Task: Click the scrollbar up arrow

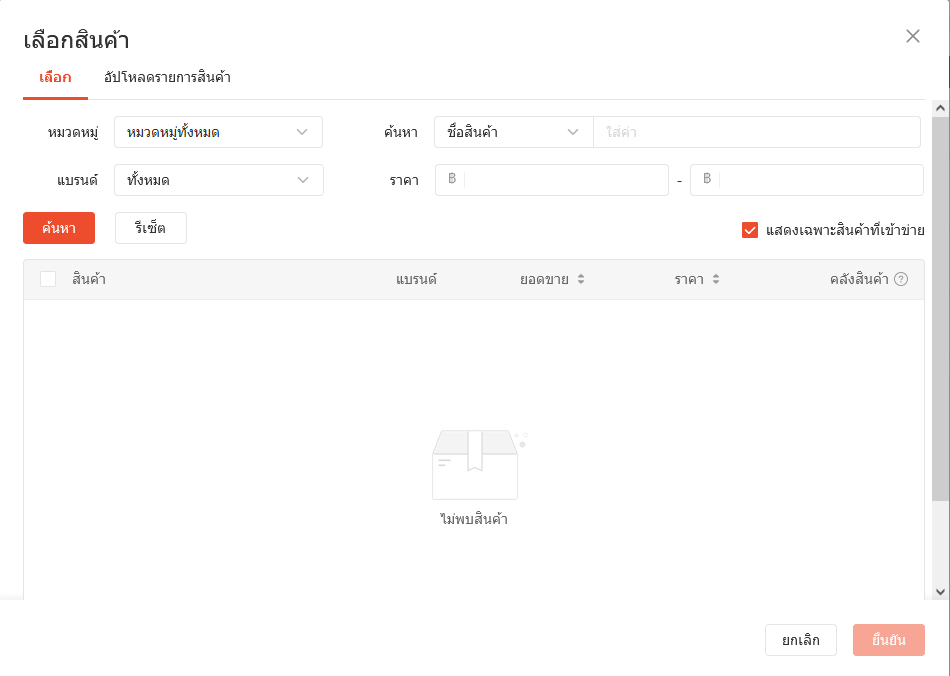Action: 940,108
